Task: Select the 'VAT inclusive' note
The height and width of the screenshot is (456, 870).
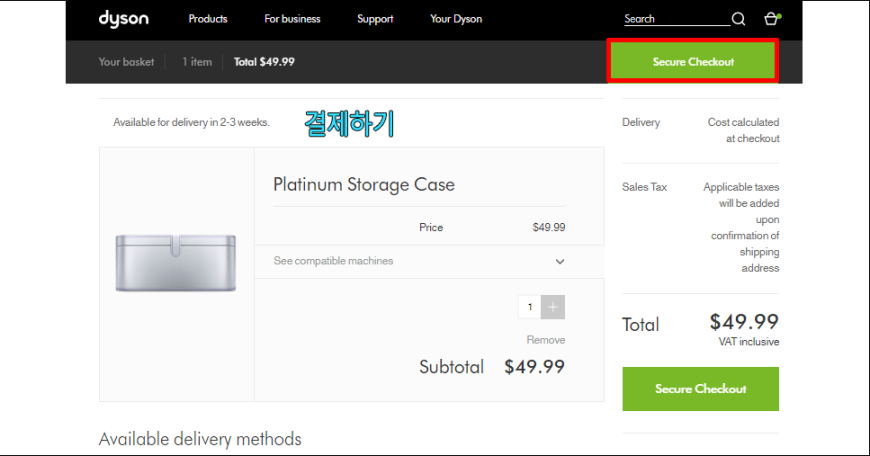Action: 748,342
